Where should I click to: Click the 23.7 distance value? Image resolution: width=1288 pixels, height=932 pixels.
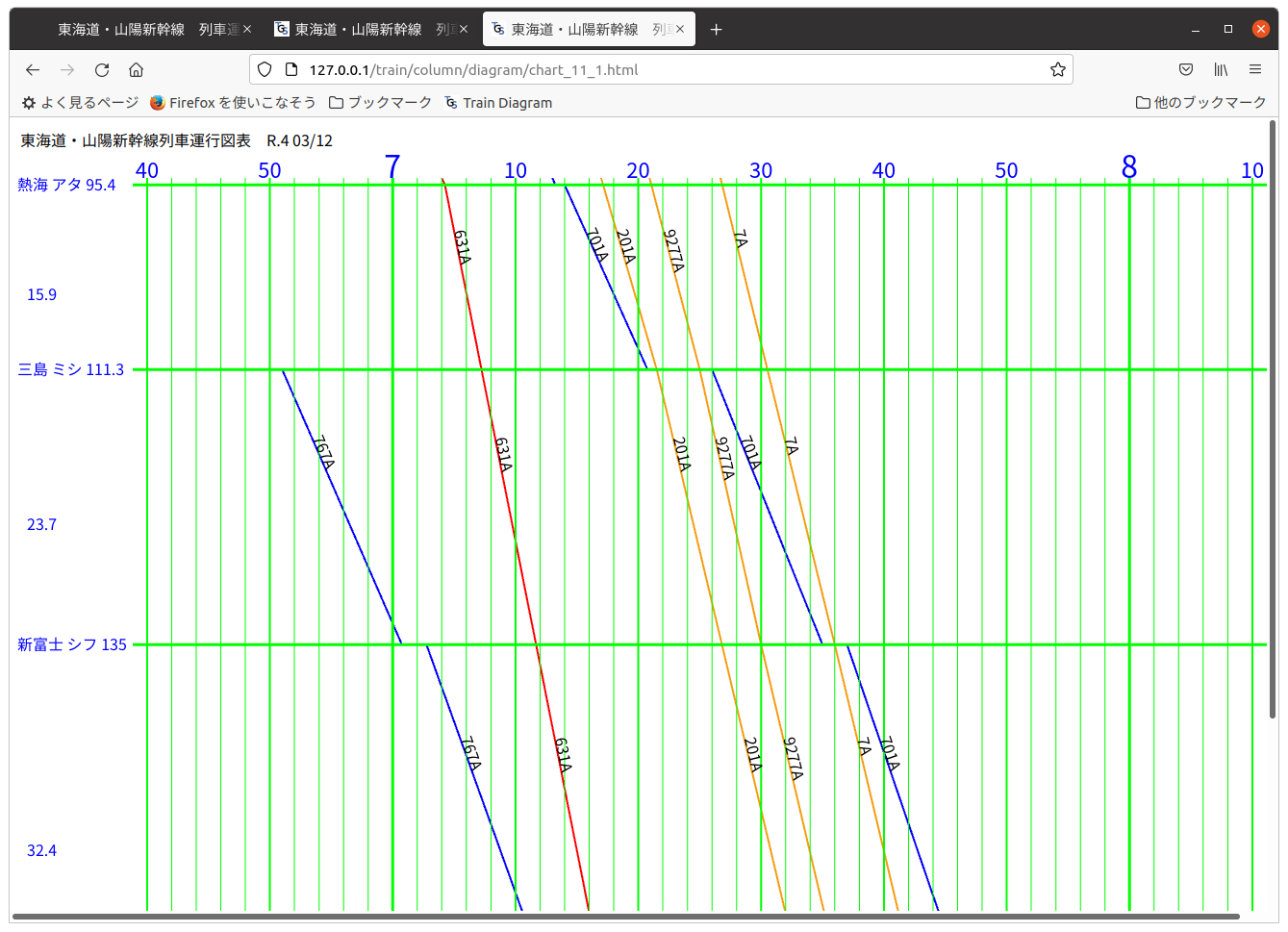click(41, 524)
